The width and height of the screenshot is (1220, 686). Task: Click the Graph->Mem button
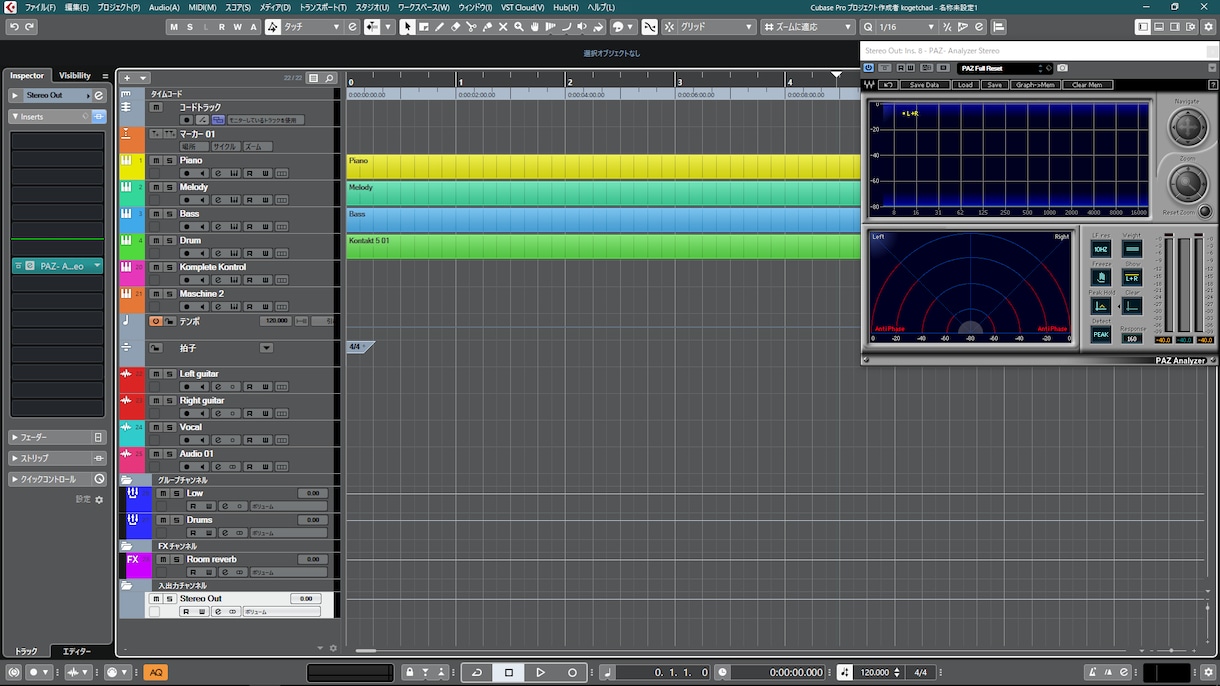coord(1035,85)
